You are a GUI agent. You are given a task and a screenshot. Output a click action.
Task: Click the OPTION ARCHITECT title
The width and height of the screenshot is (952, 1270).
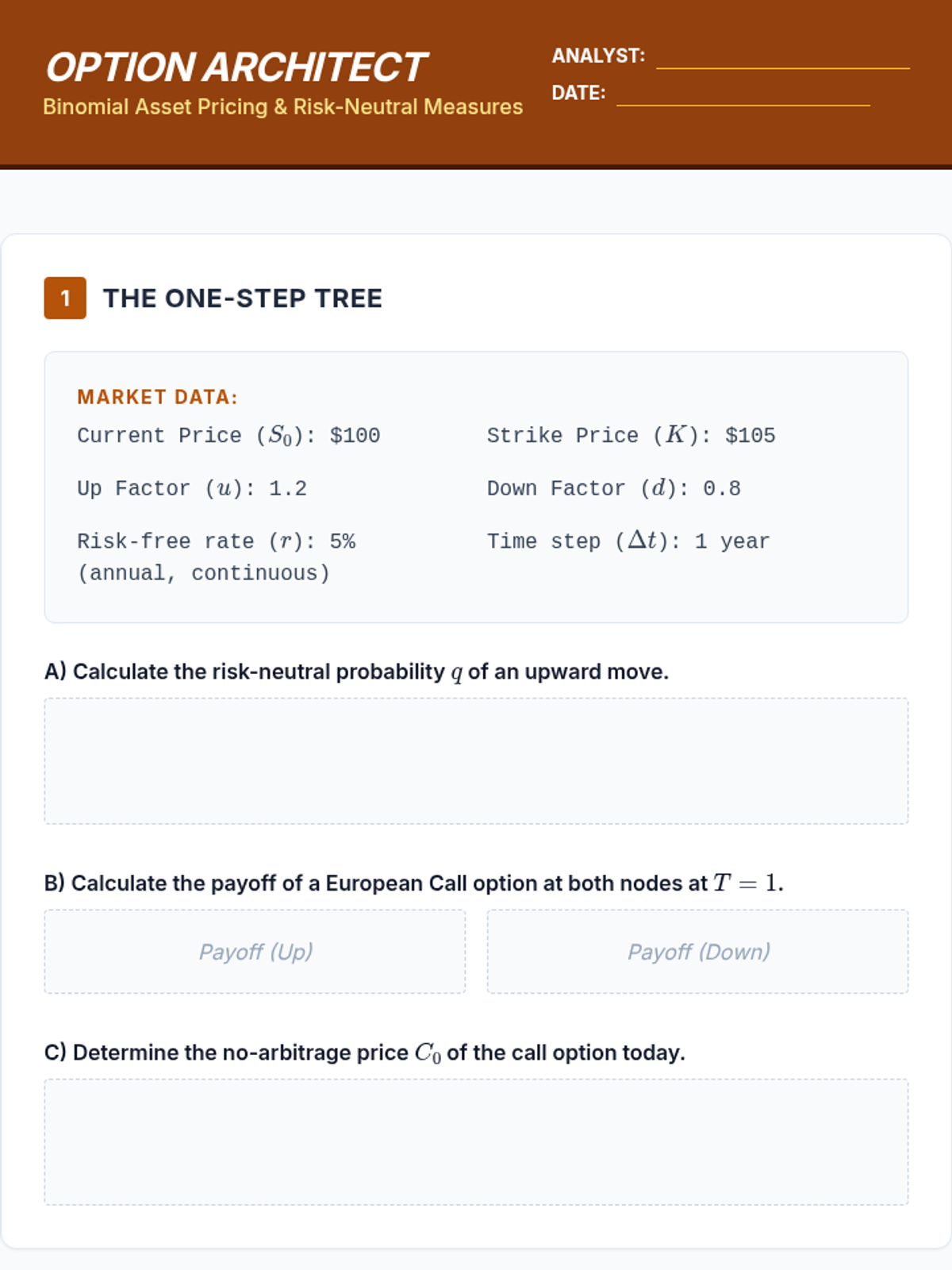[236, 67]
